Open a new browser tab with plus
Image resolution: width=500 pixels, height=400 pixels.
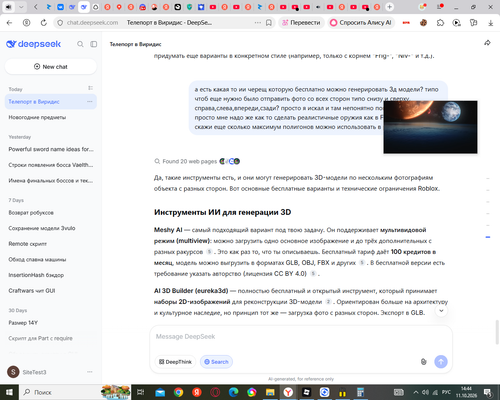pyautogui.click(x=389, y=7)
